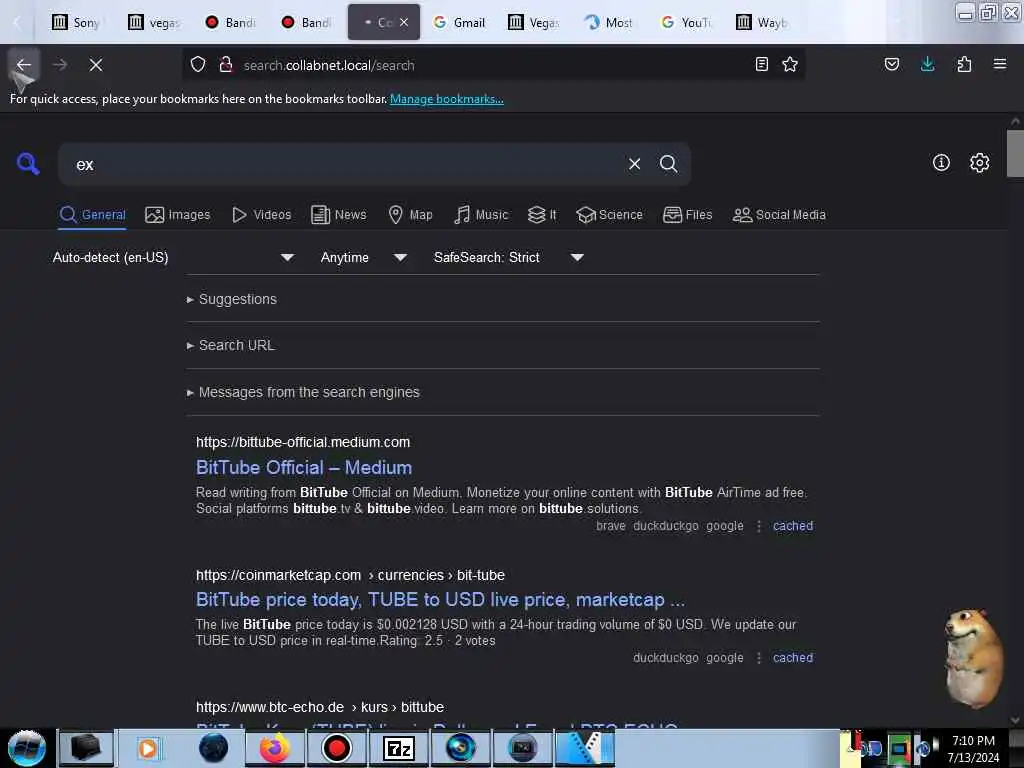This screenshot has width=1024, height=768.
Task: Open the Firefox hamburger menu
Action: [1000, 64]
